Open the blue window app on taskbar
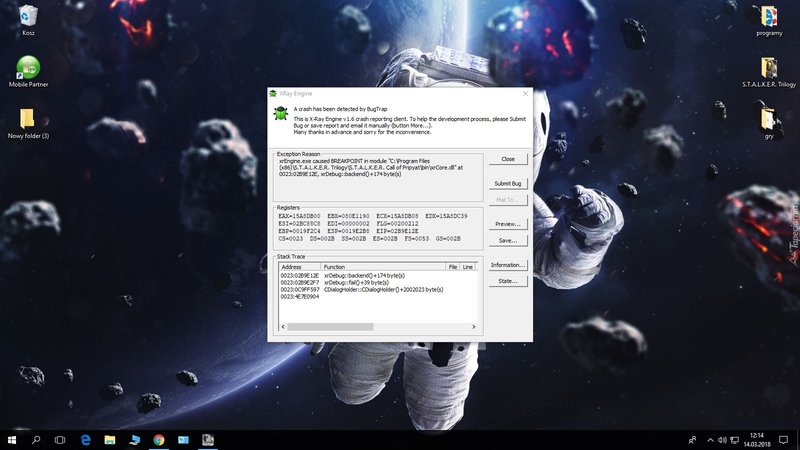Image resolution: width=800 pixels, height=450 pixels. click(x=183, y=440)
